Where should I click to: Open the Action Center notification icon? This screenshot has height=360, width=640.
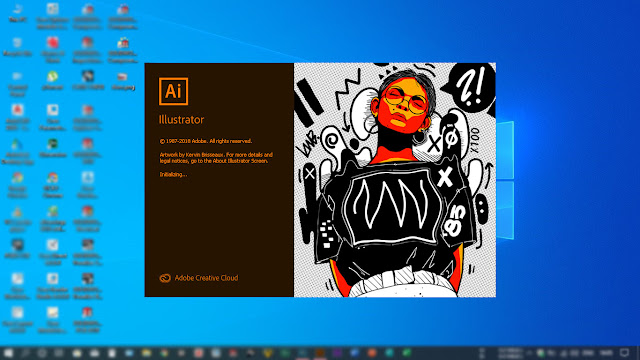coord(624,352)
